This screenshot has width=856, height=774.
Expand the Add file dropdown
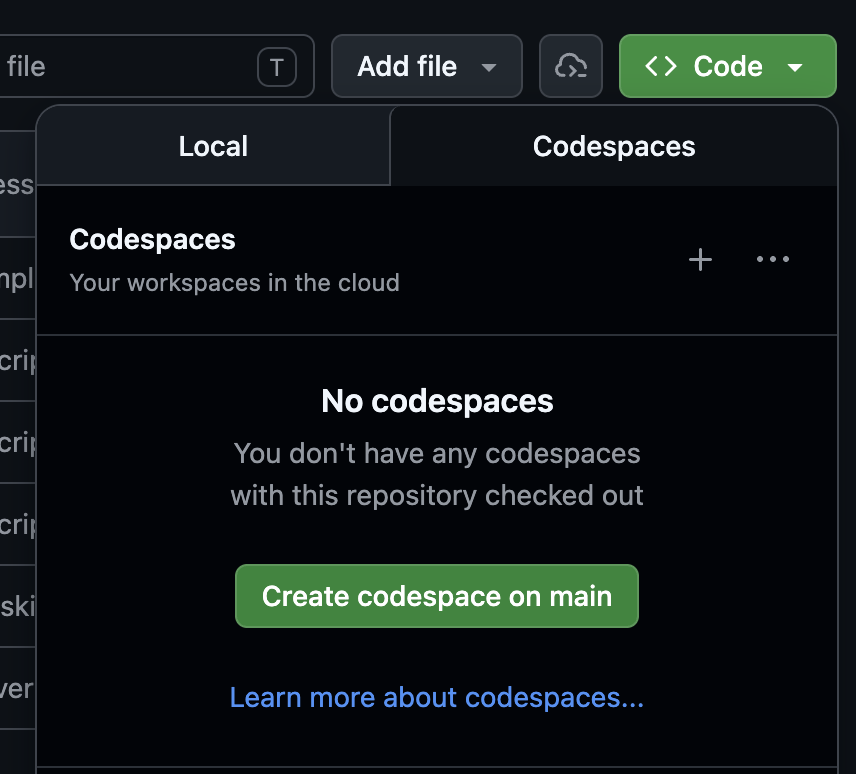(427, 66)
